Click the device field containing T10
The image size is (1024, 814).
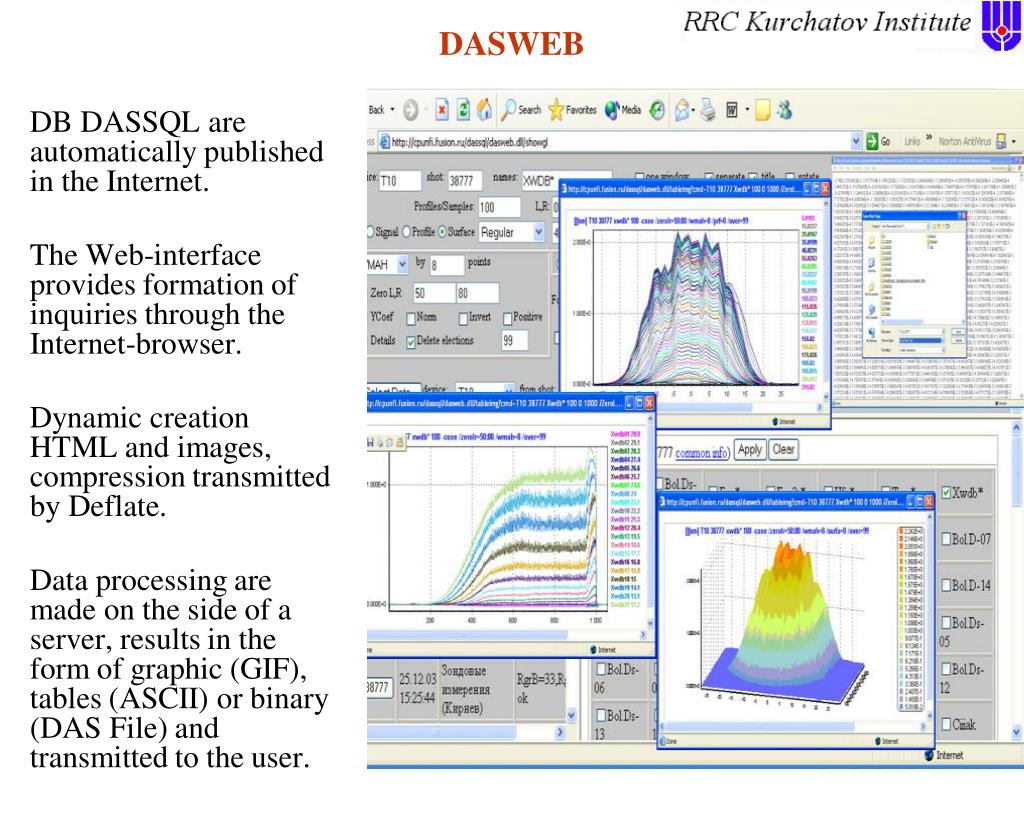point(400,180)
